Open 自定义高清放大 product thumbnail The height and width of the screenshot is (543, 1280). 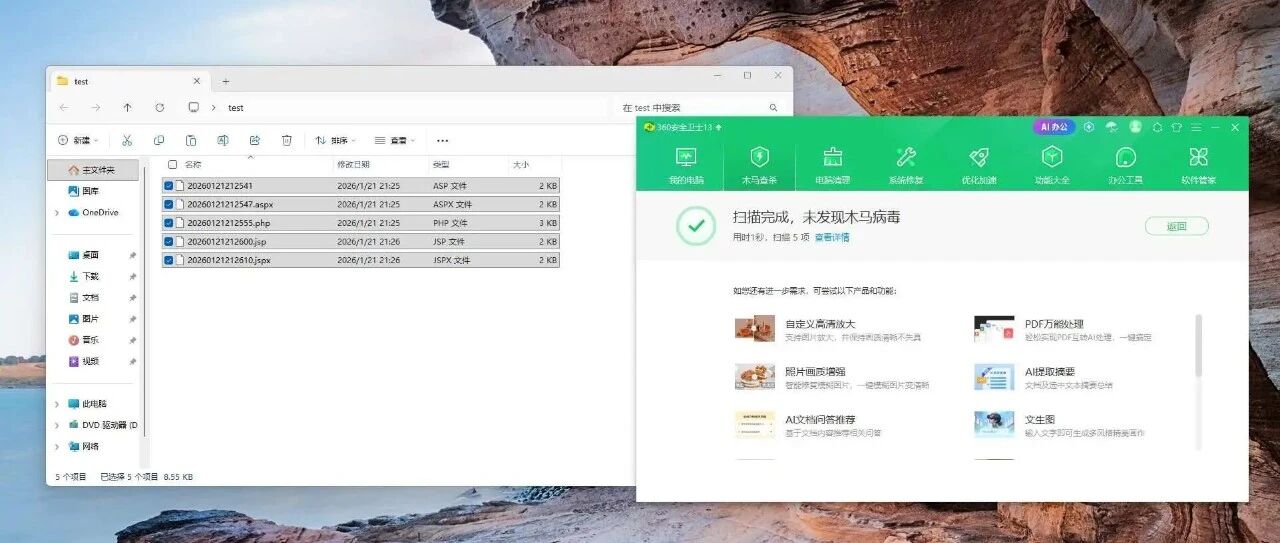pyautogui.click(x=755, y=329)
